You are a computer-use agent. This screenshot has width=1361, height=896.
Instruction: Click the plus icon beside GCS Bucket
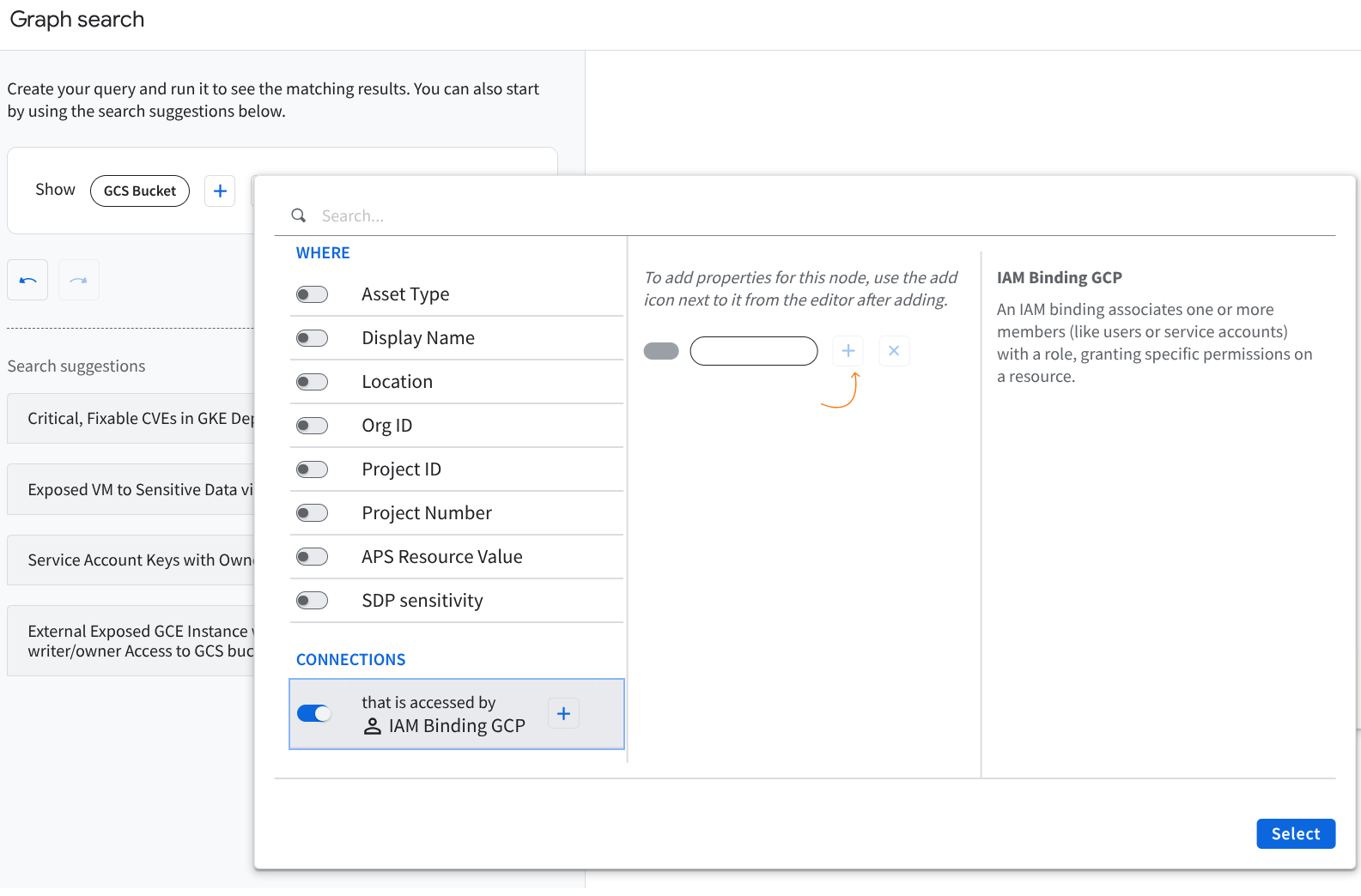coord(220,191)
